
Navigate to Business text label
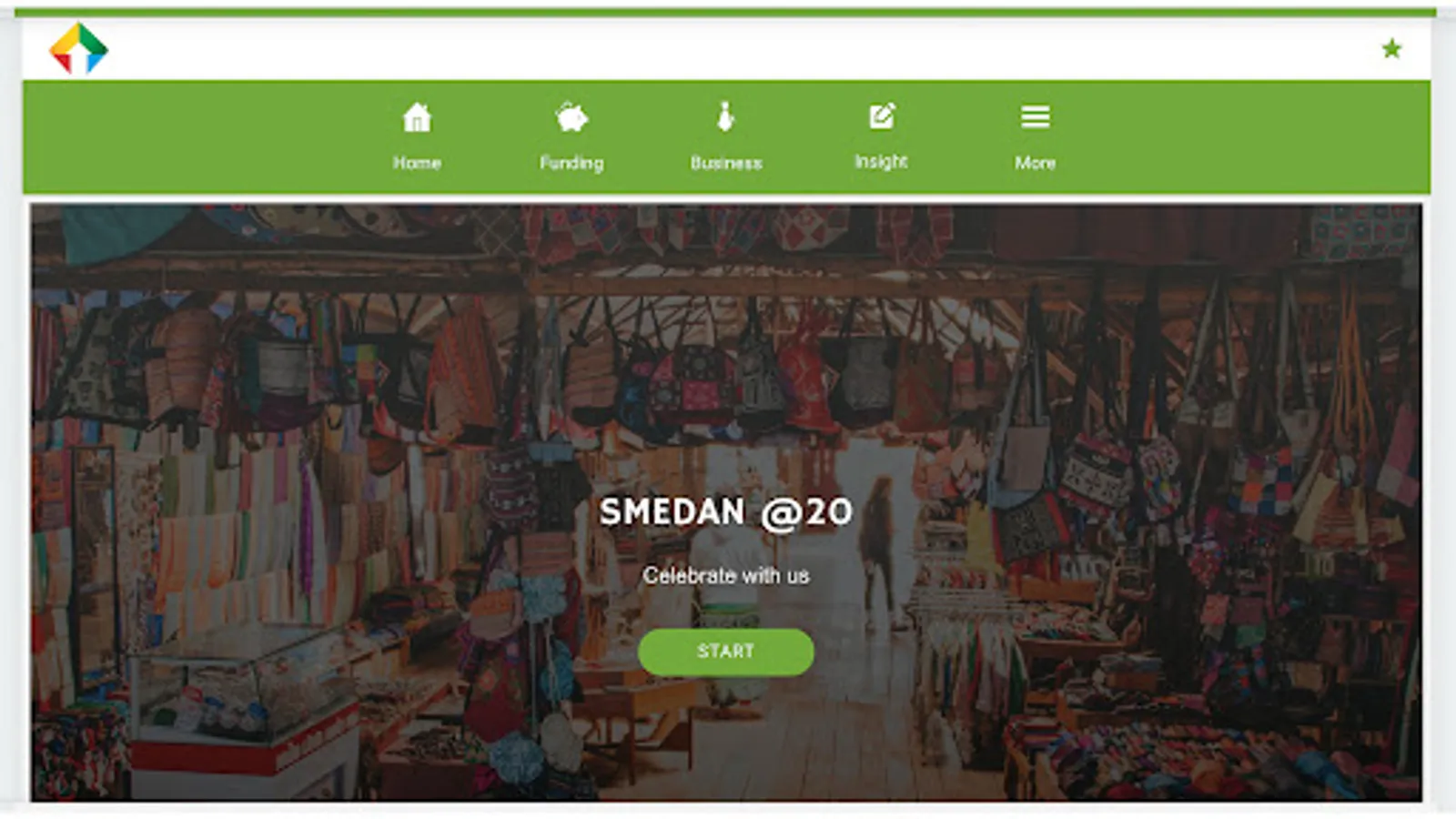(726, 163)
